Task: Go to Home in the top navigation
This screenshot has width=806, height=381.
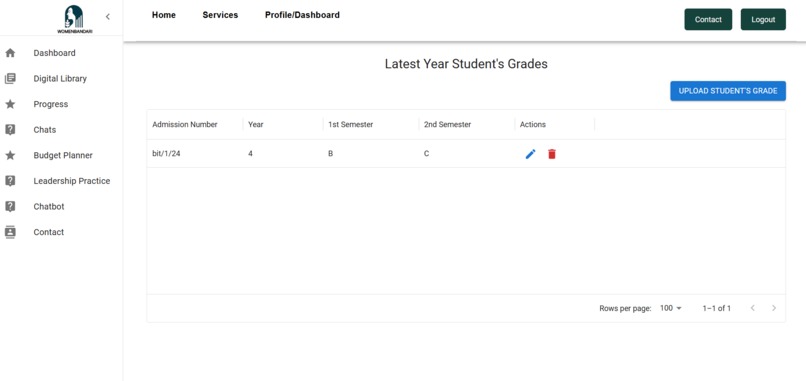Action: pyautogui.click(x=163, y=15)
